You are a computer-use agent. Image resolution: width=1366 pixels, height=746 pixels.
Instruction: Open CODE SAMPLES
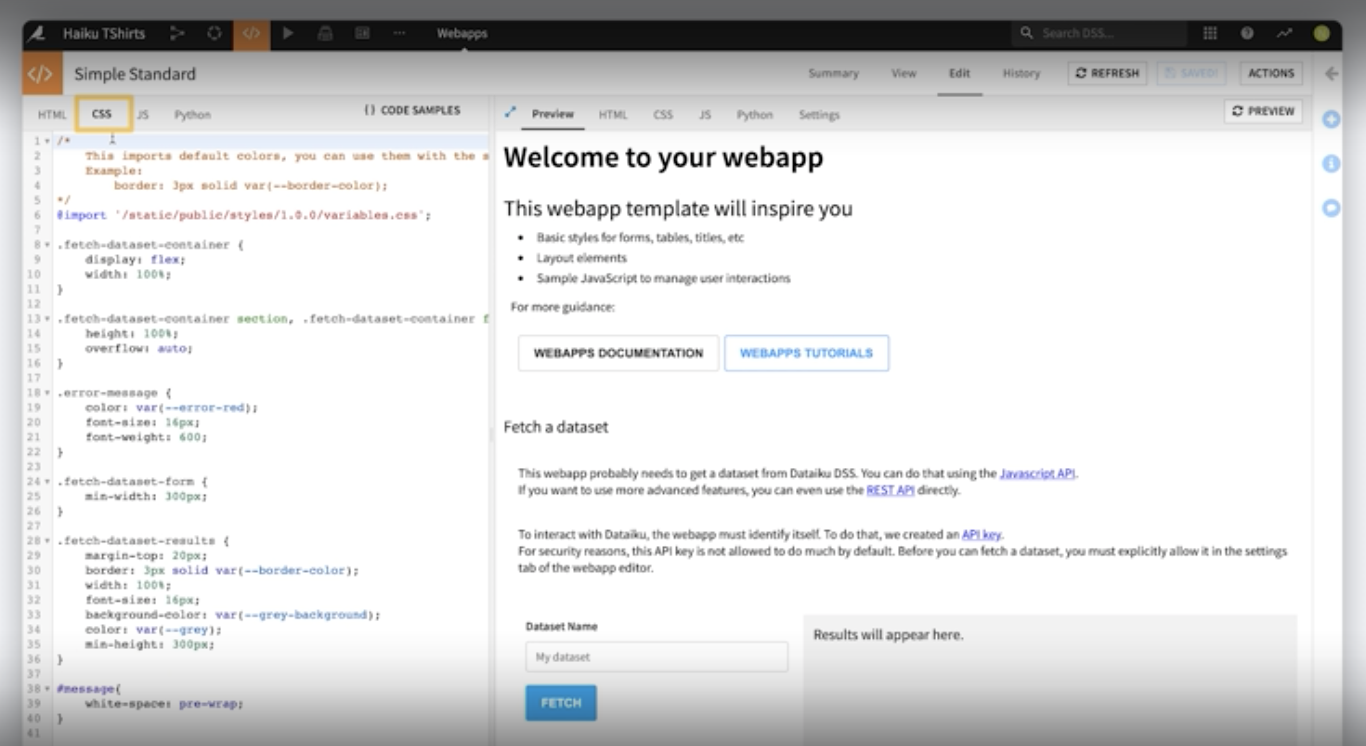[x=412, y=110]
